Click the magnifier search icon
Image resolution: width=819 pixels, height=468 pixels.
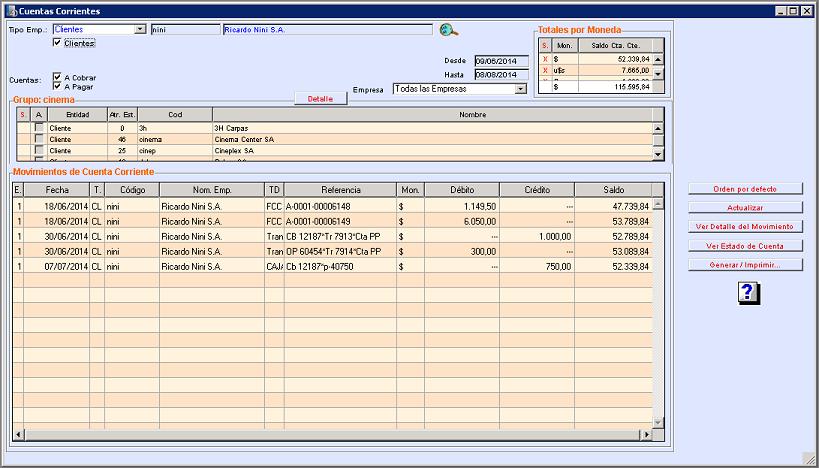point(449,30)
